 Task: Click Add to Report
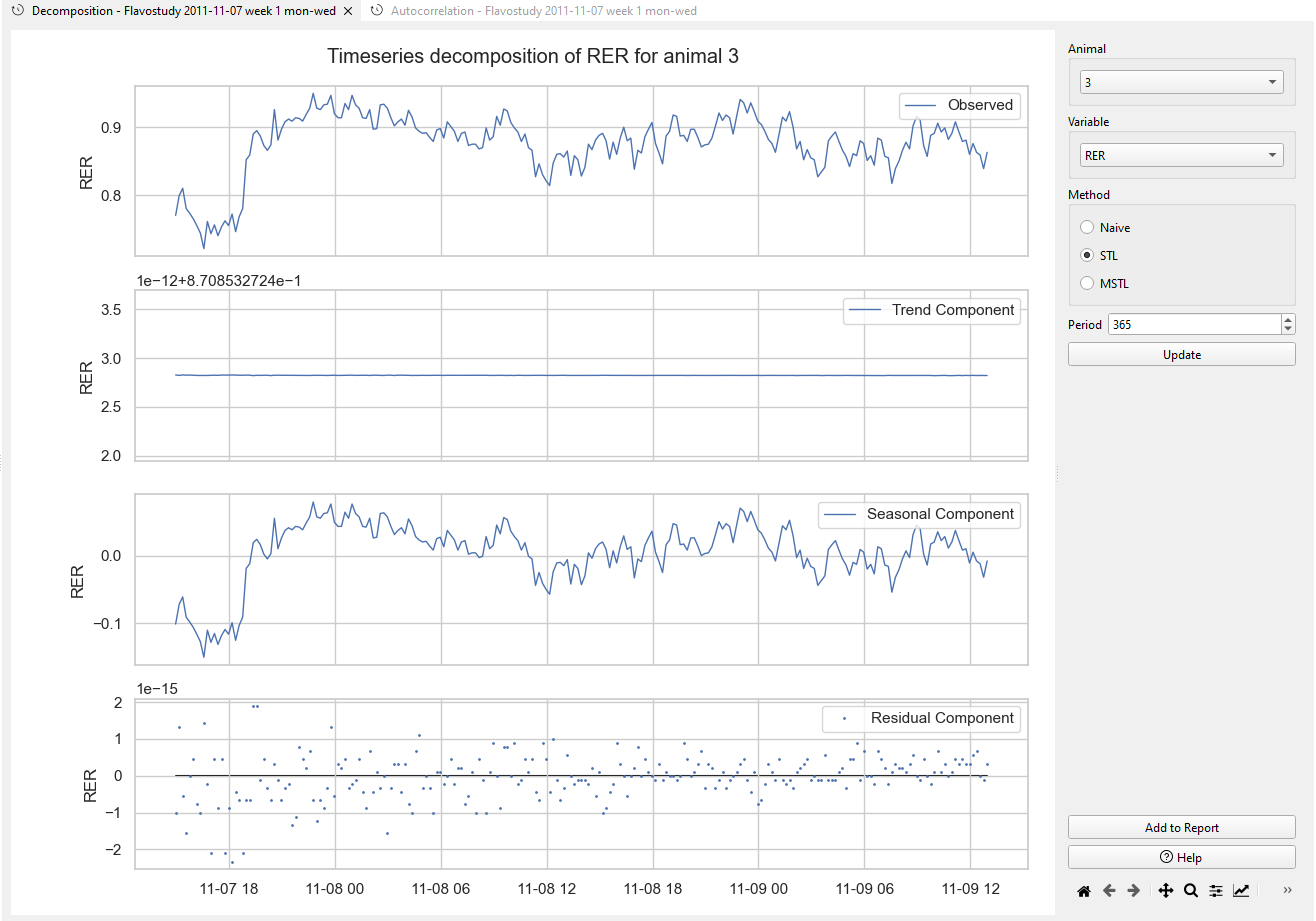1181,827
